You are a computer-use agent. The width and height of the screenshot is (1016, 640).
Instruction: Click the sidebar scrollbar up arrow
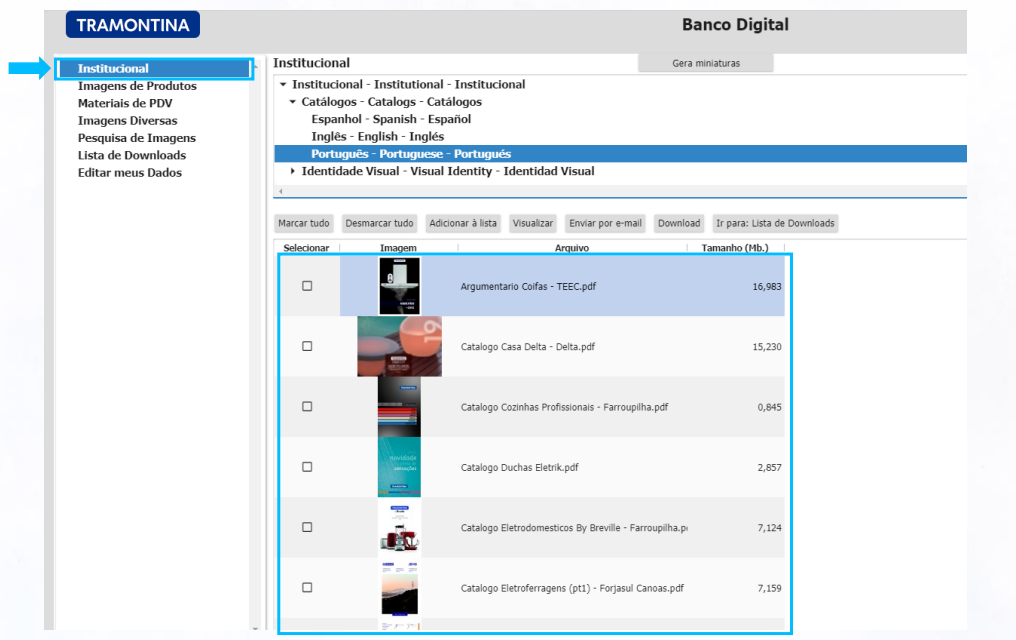click(255, 65)
